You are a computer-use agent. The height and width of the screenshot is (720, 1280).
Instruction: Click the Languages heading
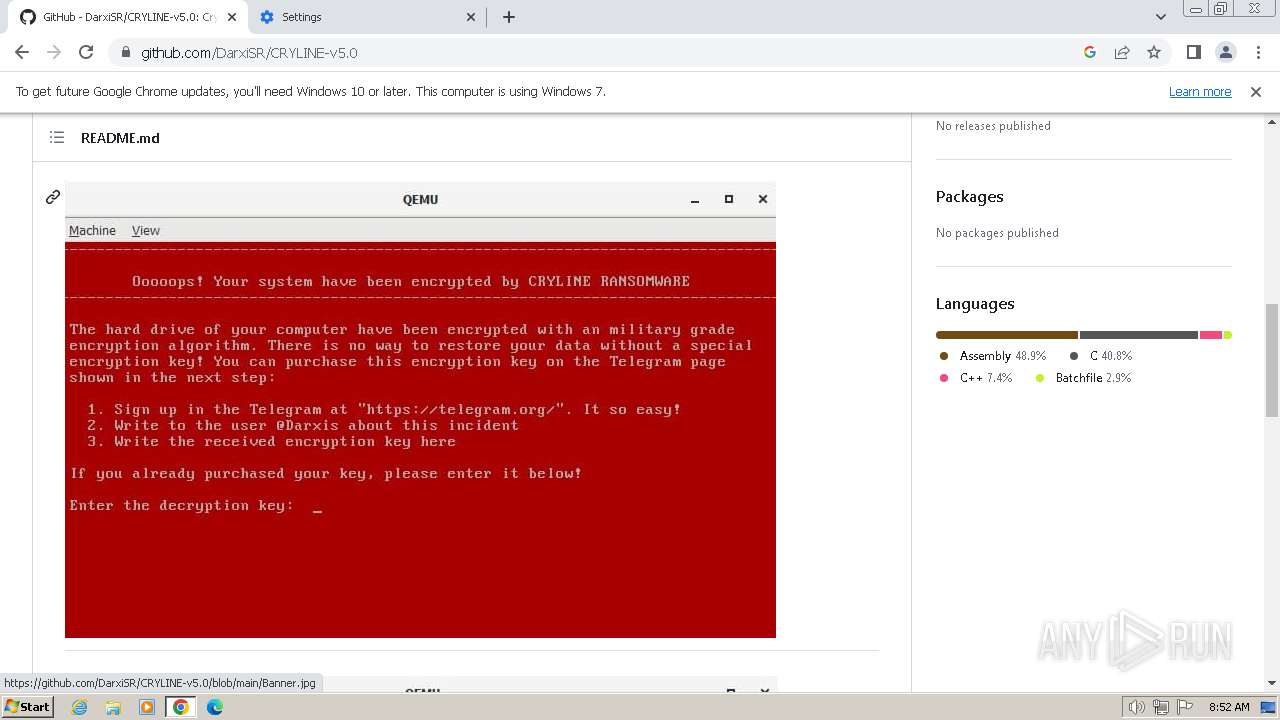coord(975,304)
